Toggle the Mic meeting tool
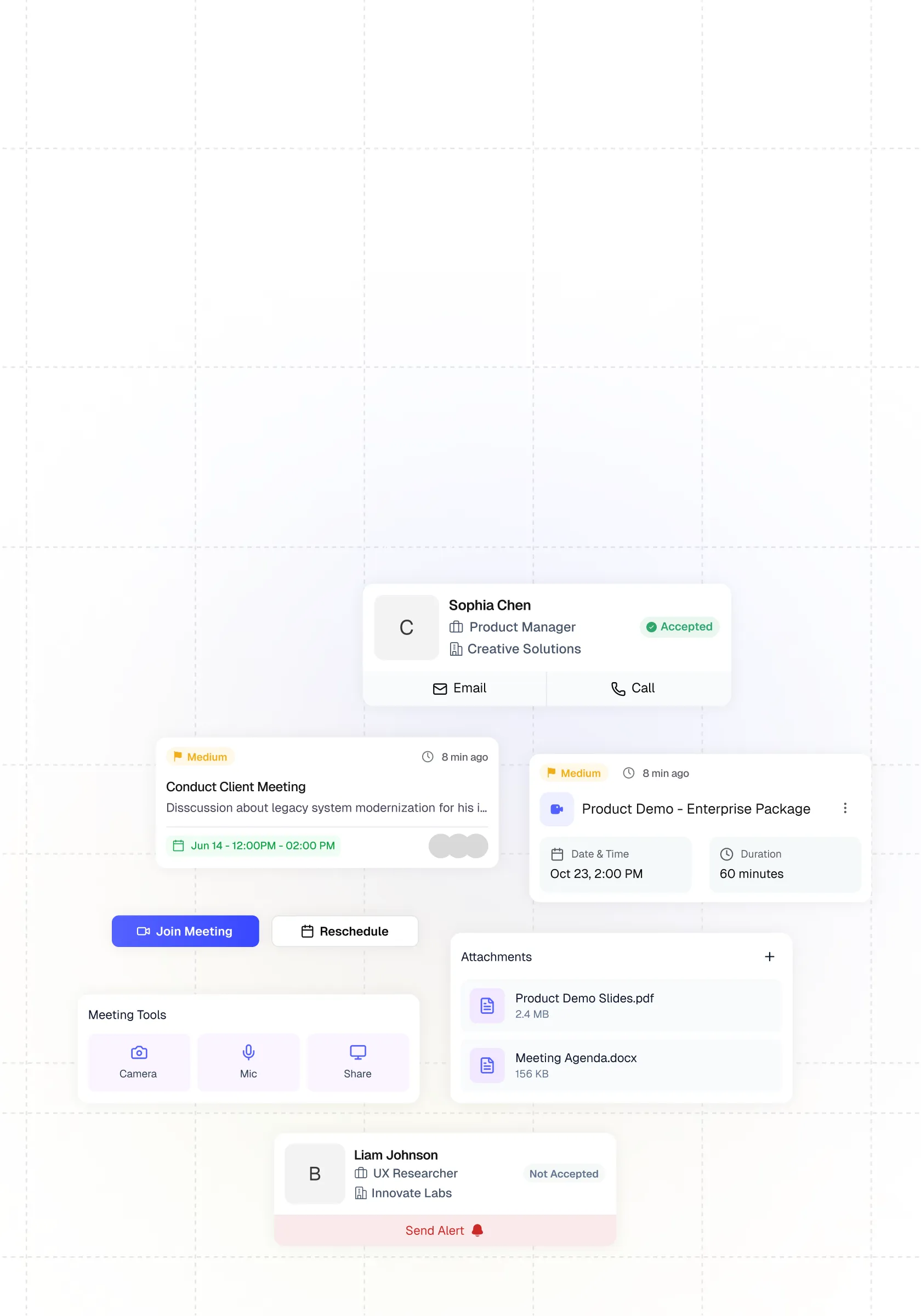Screen dimensions: 921x1316 coord(248,1062)
